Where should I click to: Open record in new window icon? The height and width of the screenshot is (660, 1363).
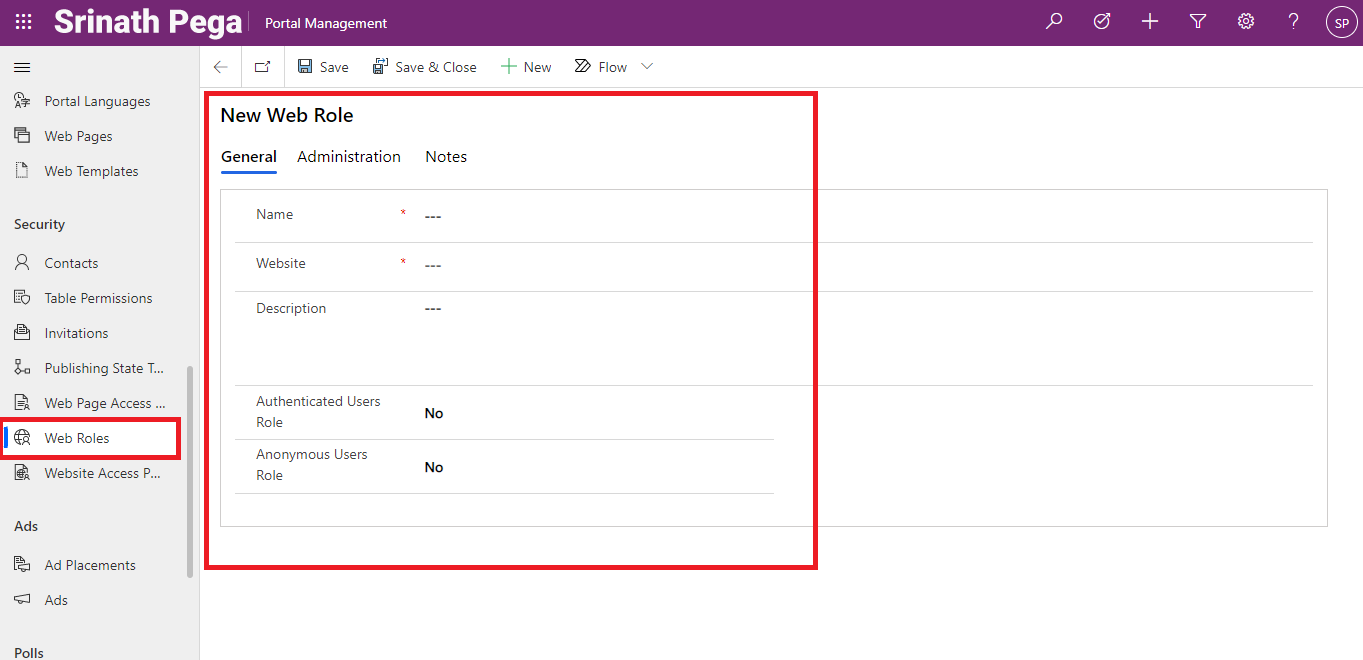[262, 67]
